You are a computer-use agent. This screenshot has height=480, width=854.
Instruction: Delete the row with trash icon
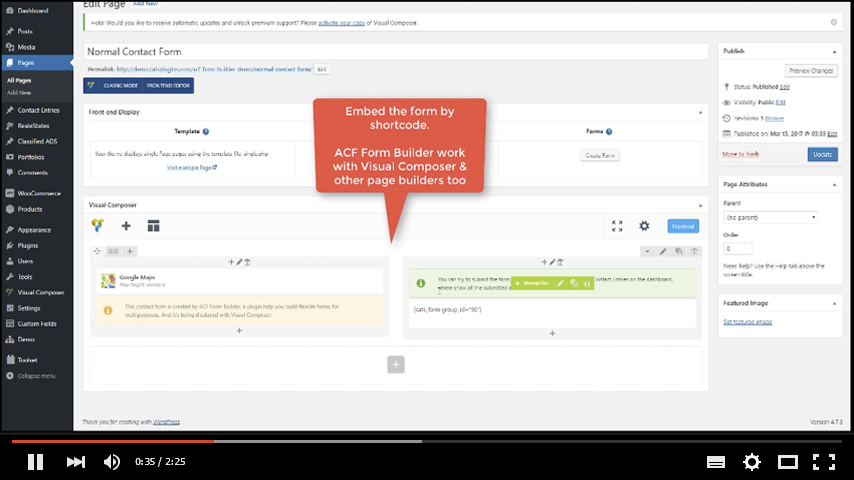(x=694, y=251)
